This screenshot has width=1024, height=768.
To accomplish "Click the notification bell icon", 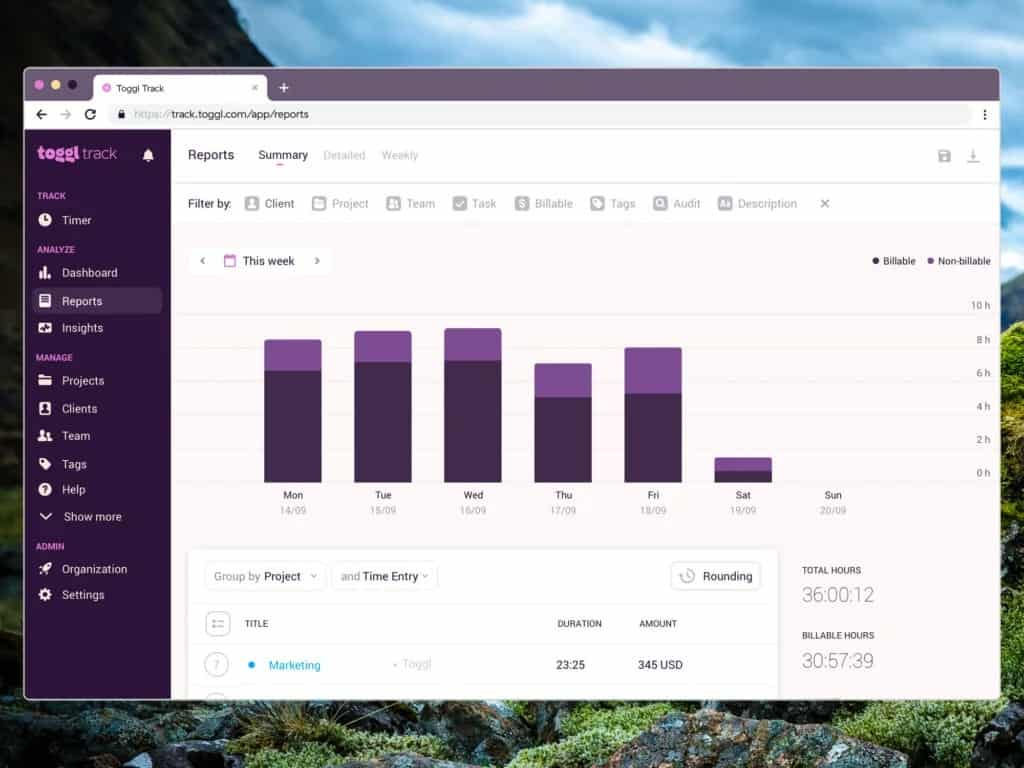I will pos(148,155).
